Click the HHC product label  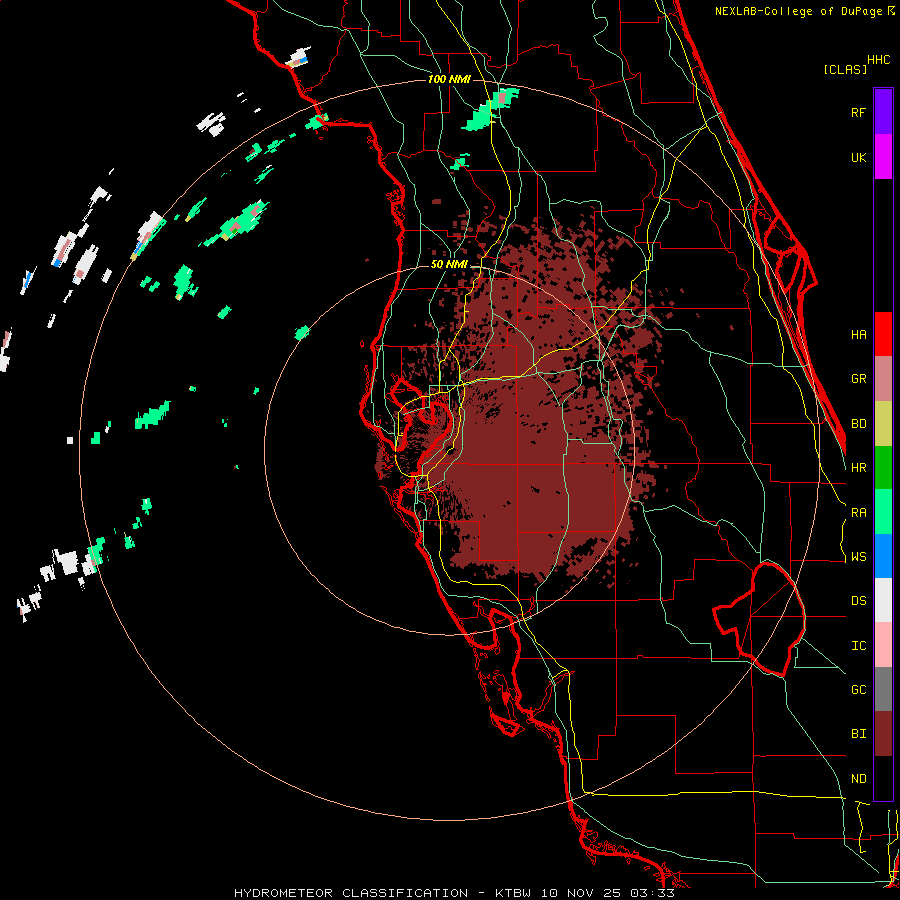(x=879, y=60)
